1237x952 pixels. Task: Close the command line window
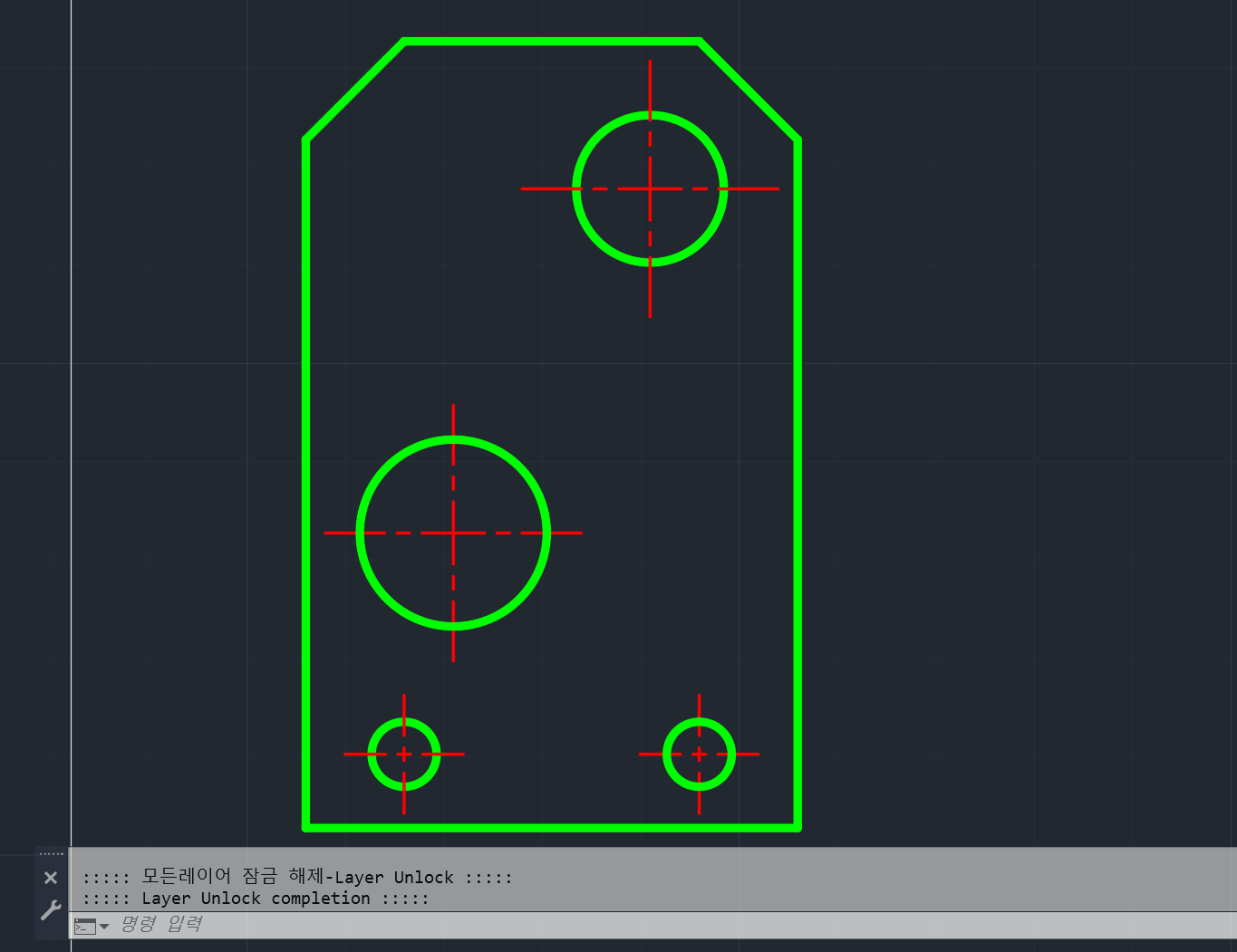click(51, 877)
